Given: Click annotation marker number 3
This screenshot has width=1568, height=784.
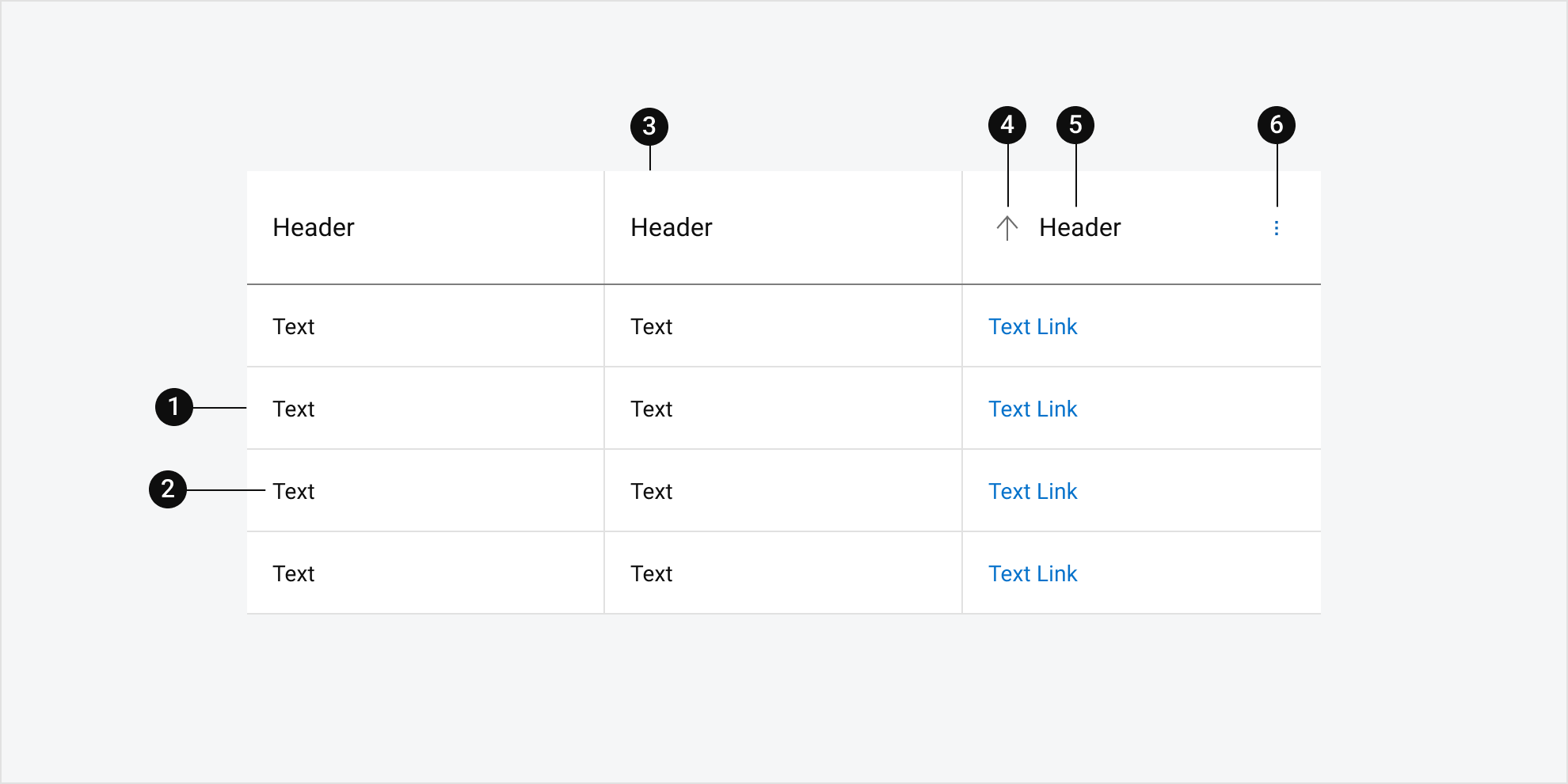Looking at the screenshot, I should [649, 127].
